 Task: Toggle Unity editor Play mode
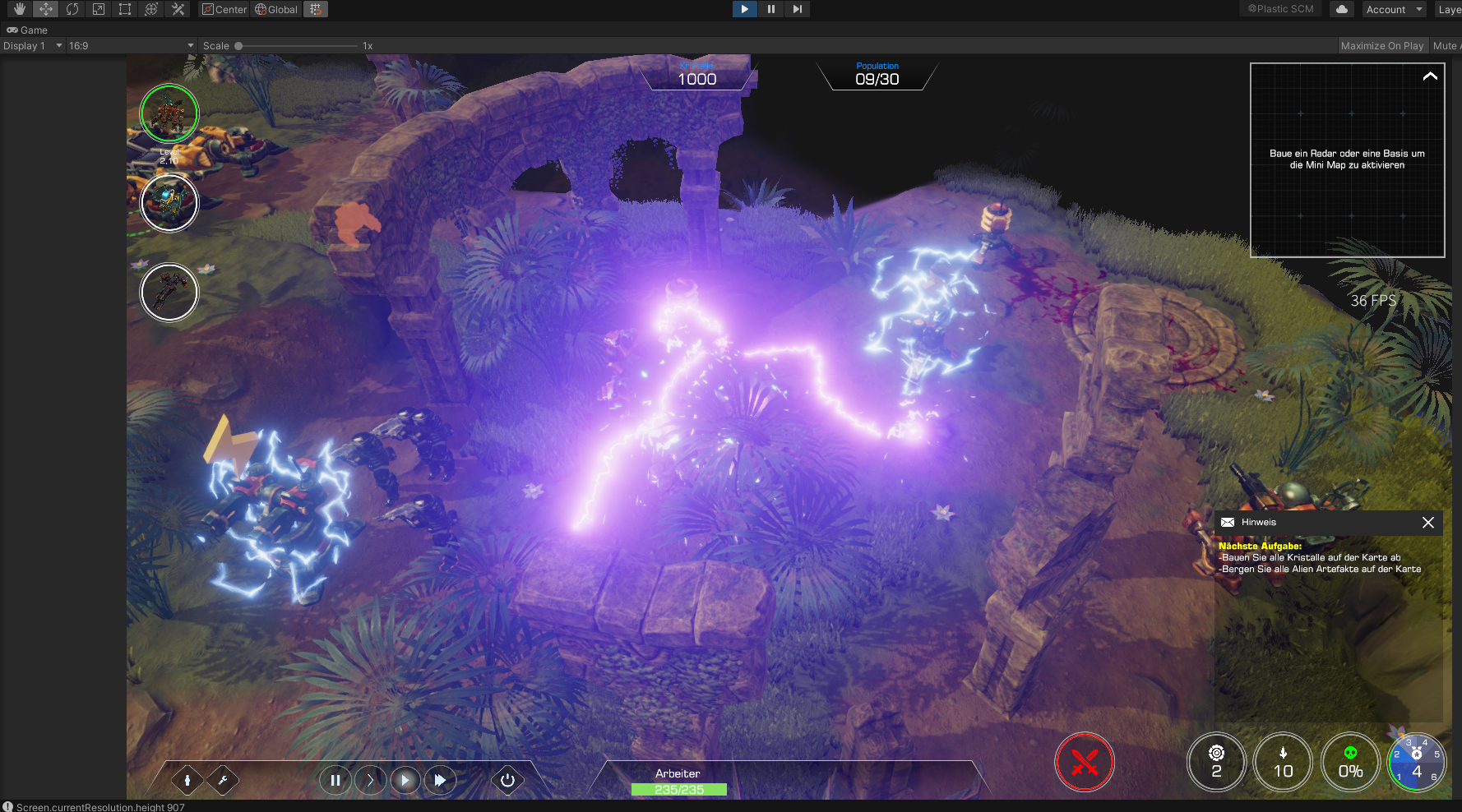(744, 9)
